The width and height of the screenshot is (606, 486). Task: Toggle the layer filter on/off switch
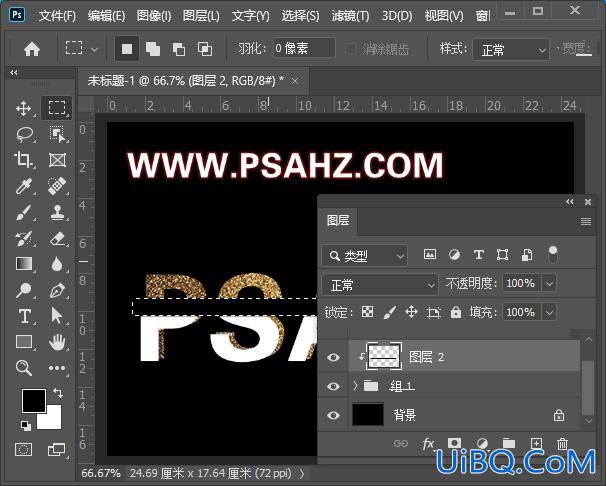click(553, 254)
